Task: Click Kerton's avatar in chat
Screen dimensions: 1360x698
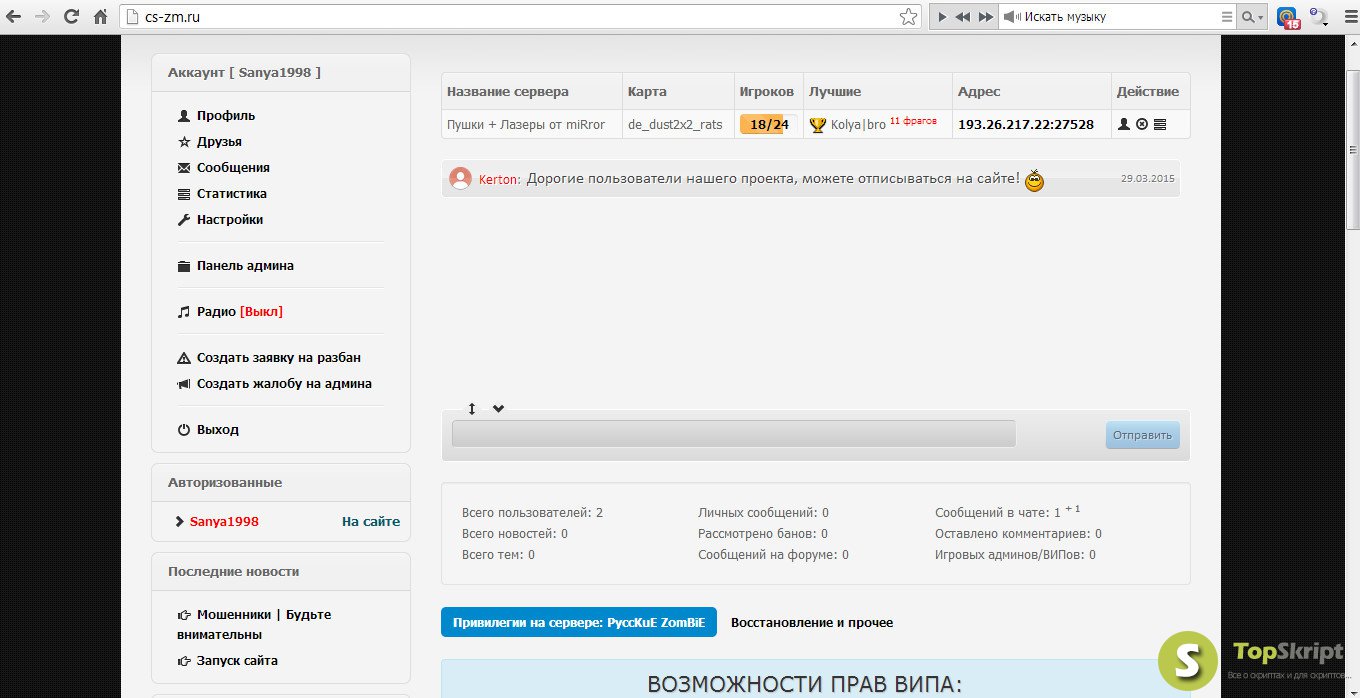Action: tap(460, 179)
